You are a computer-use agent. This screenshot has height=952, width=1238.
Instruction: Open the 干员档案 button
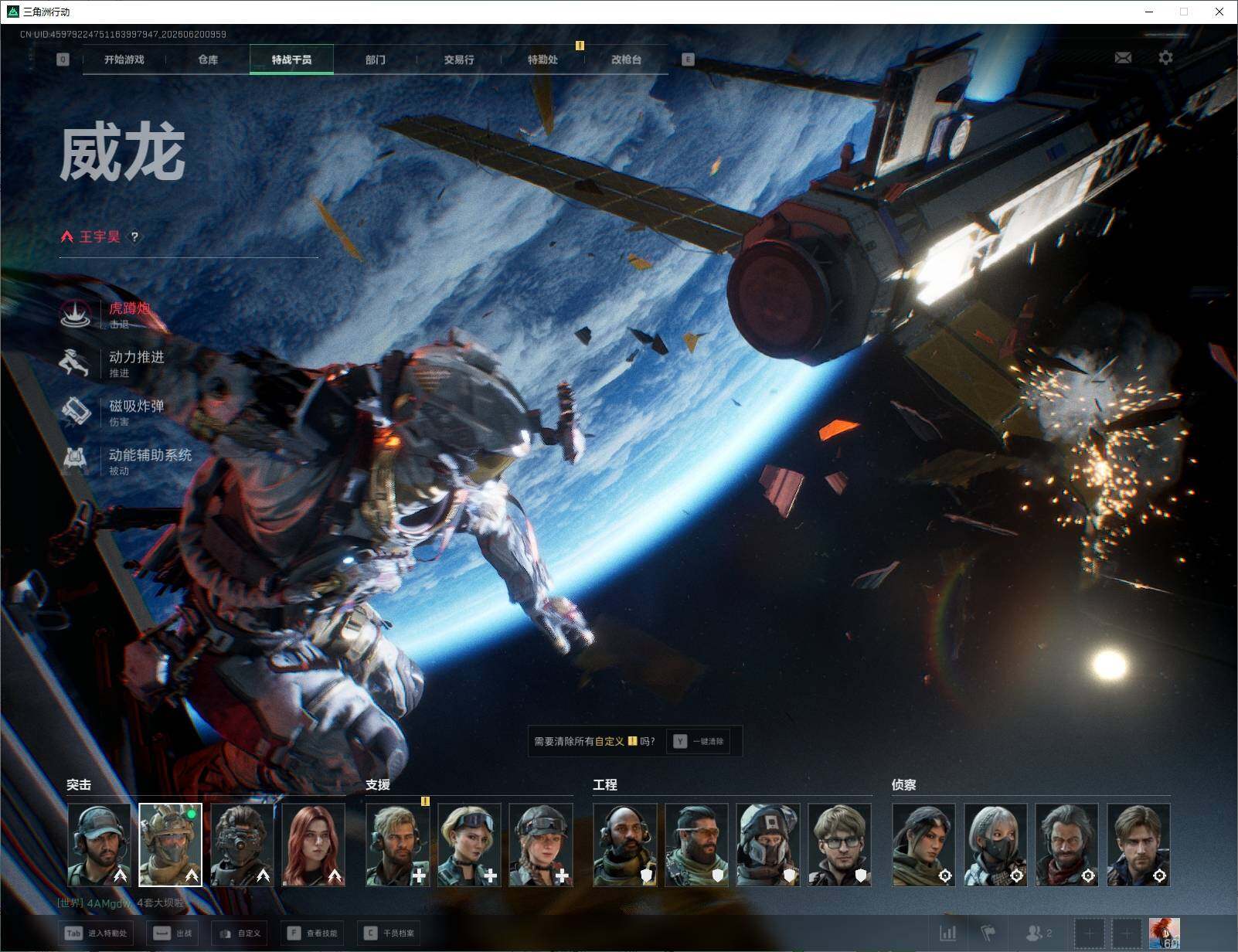point(389,933)
